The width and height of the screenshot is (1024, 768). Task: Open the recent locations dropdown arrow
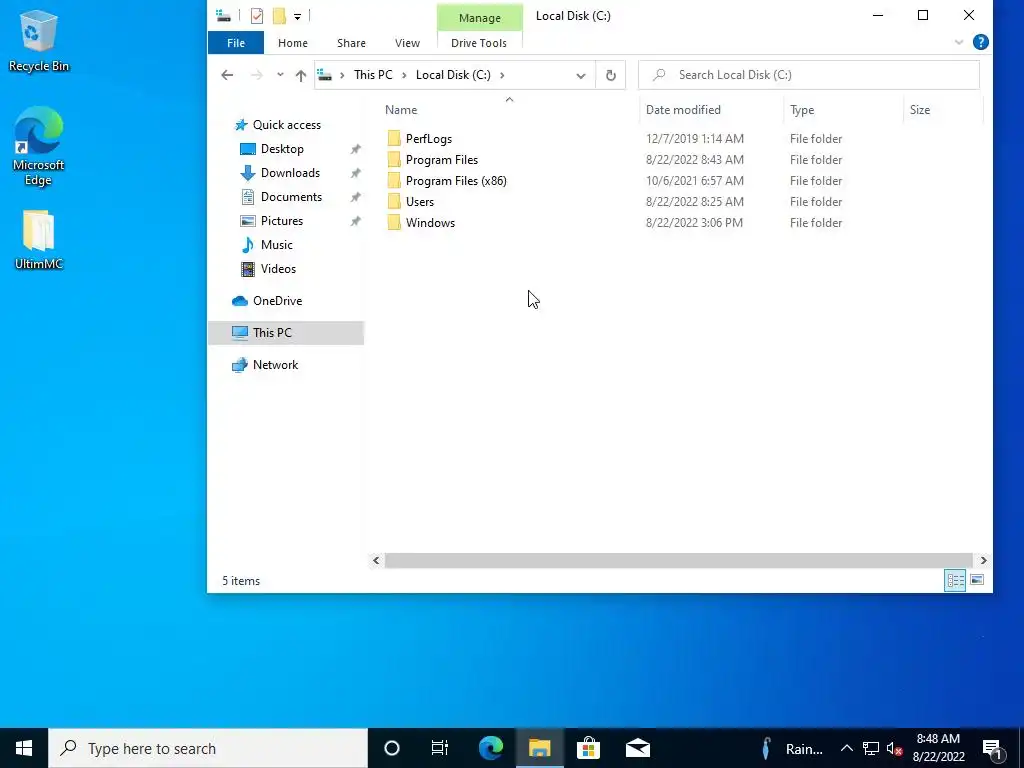[x=280, y=75]
